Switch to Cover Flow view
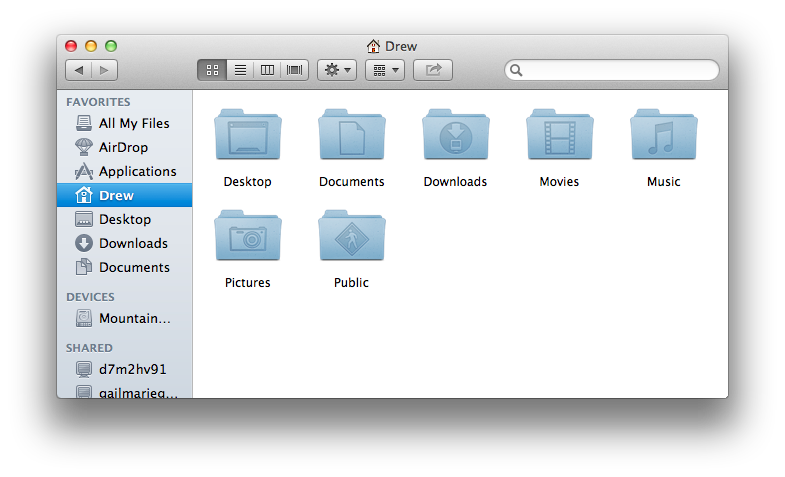Viewport: 785px width, 477px height. point(294,70)
